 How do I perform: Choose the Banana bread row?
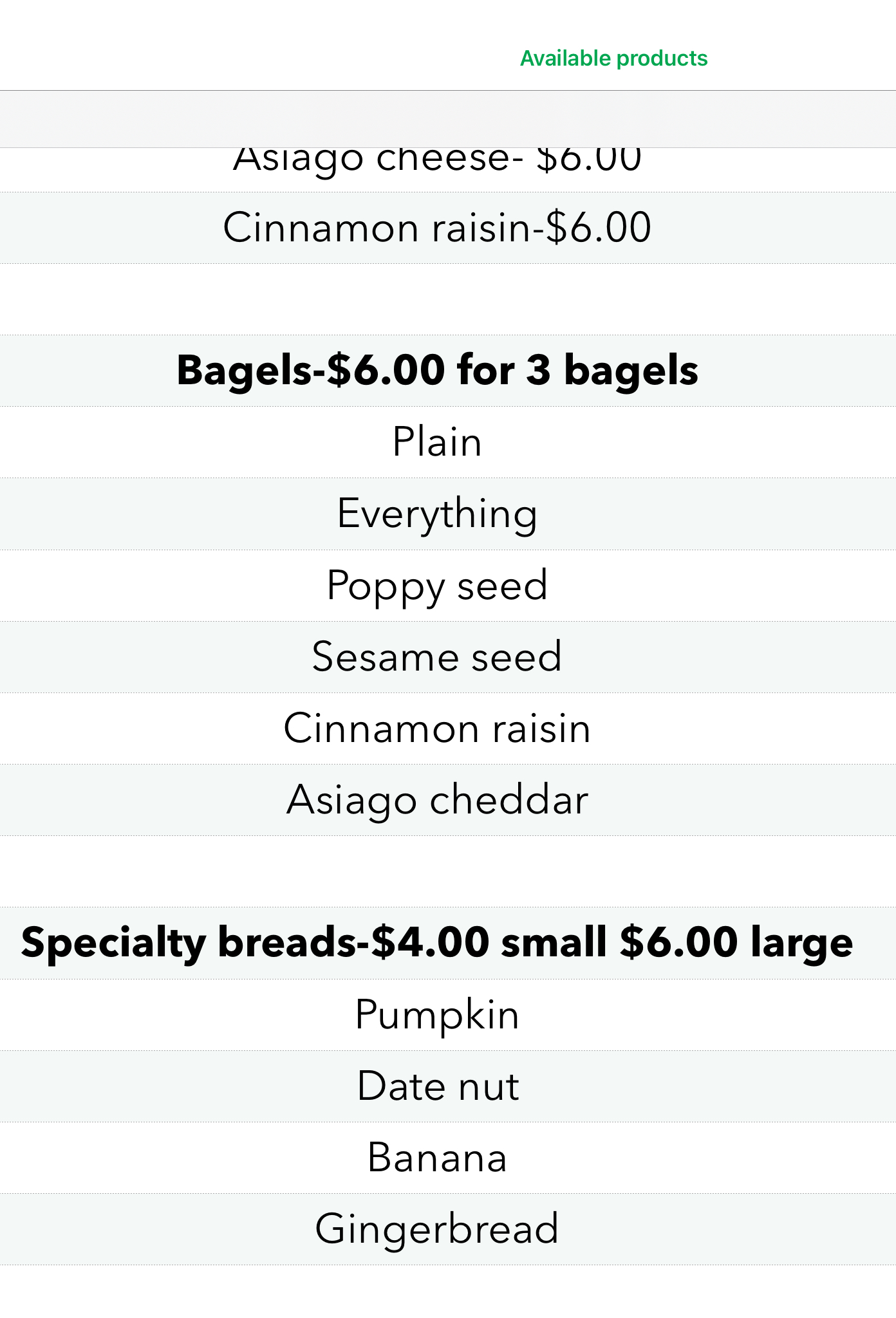coord(437,1158)
